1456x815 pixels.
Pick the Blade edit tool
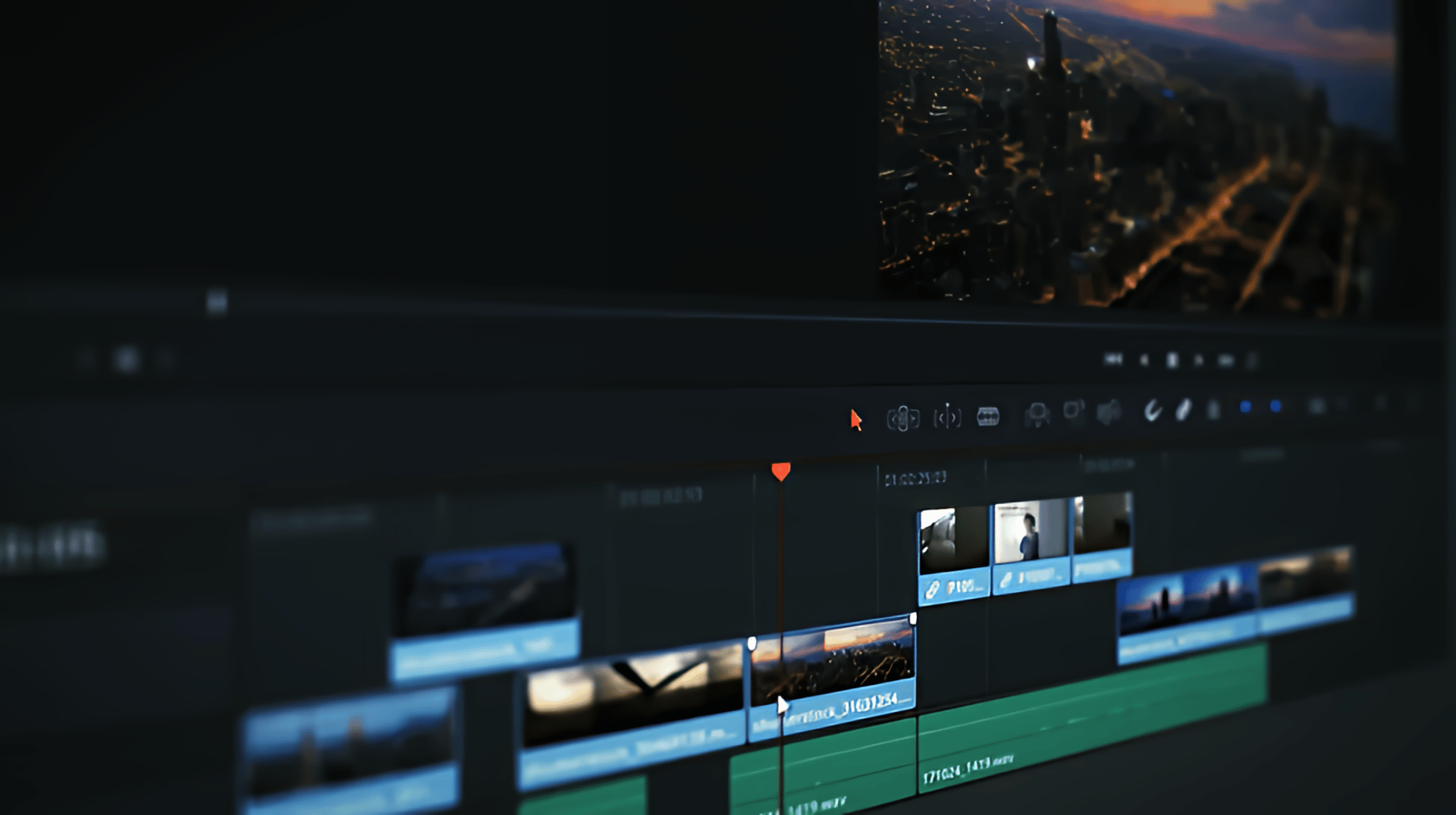[988, 415]
